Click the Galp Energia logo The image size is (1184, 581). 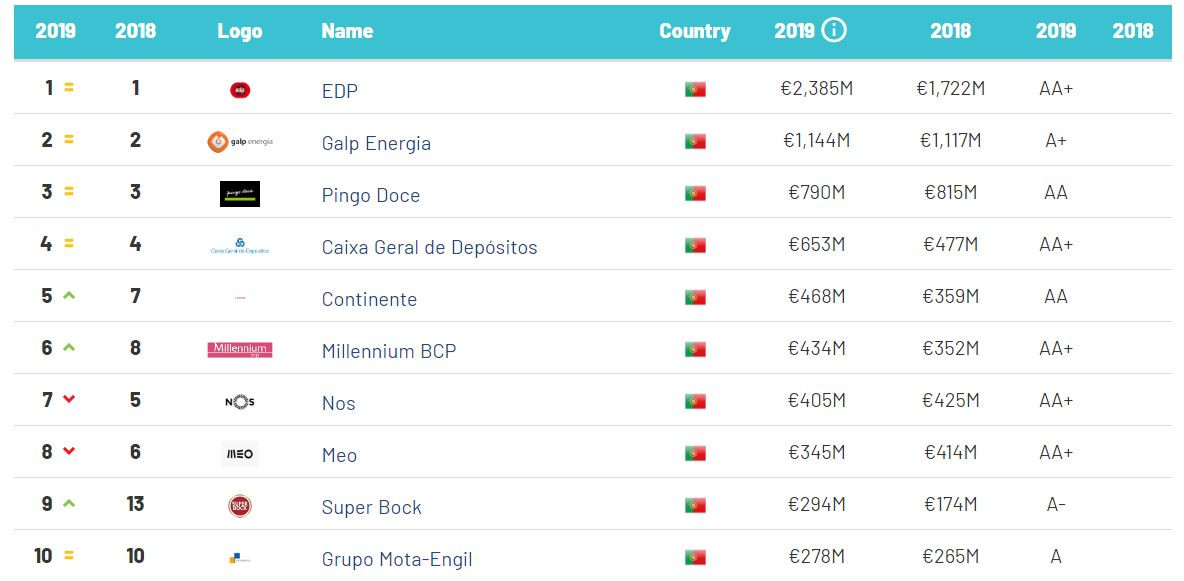[x=240, y=142]
